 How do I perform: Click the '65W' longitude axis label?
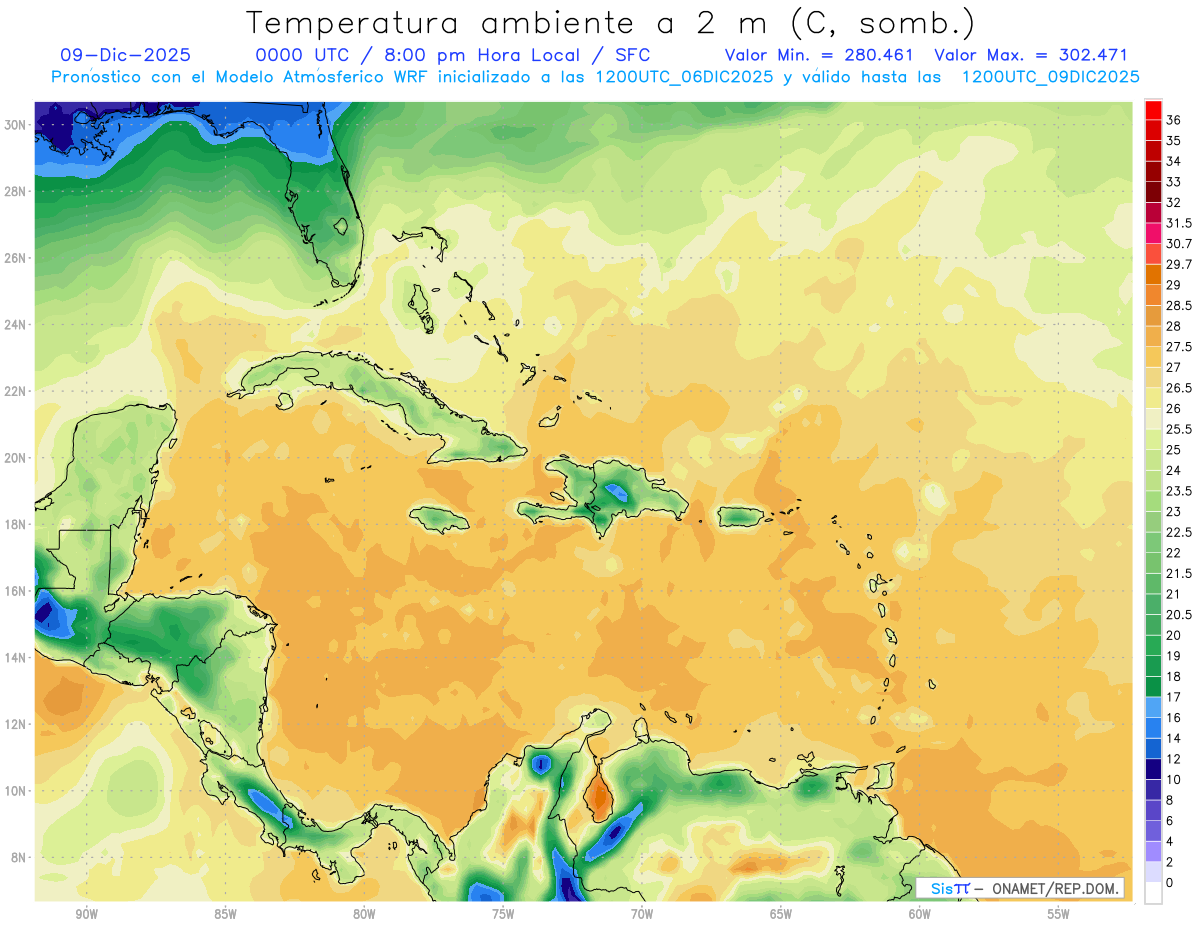pos(781,914)
